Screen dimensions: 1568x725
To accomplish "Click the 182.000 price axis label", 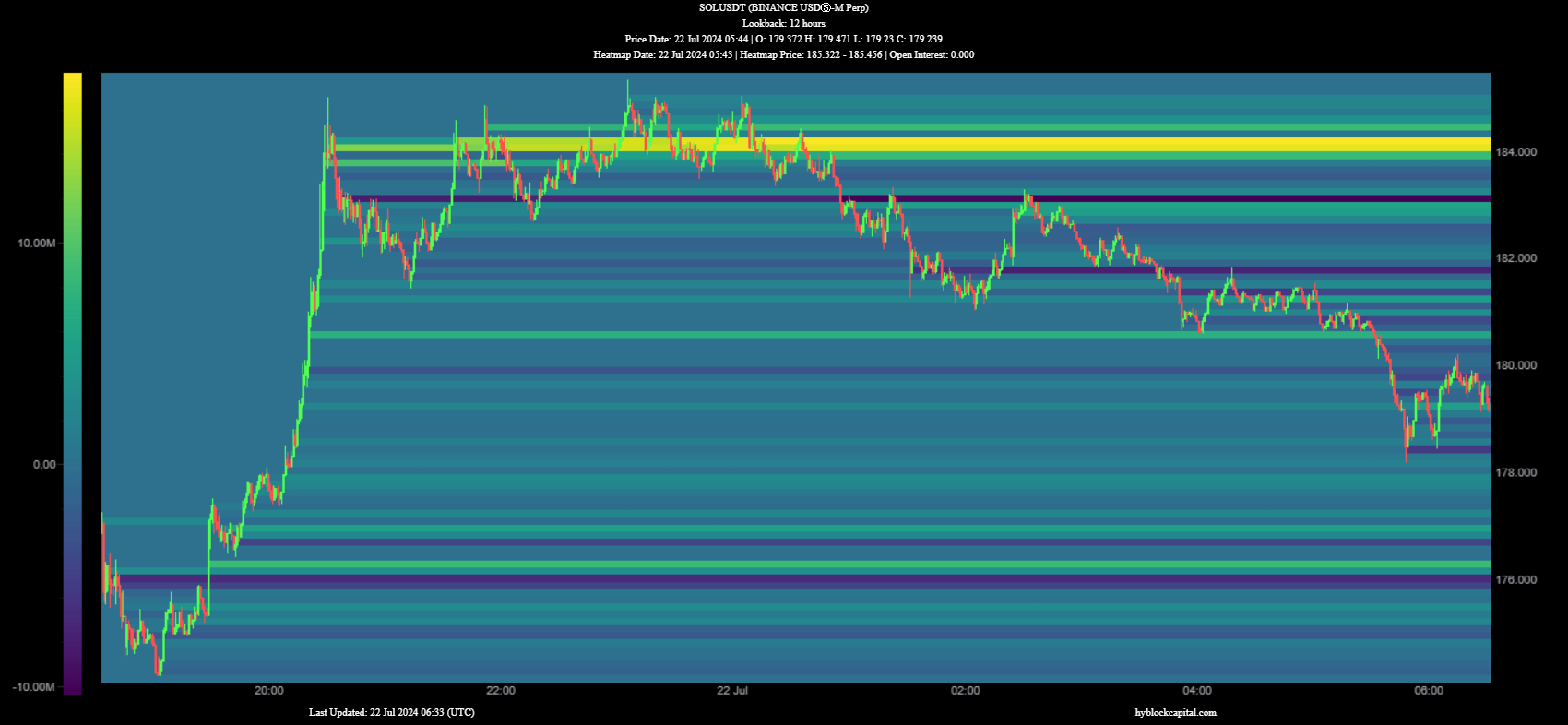I will (1516, 258).
